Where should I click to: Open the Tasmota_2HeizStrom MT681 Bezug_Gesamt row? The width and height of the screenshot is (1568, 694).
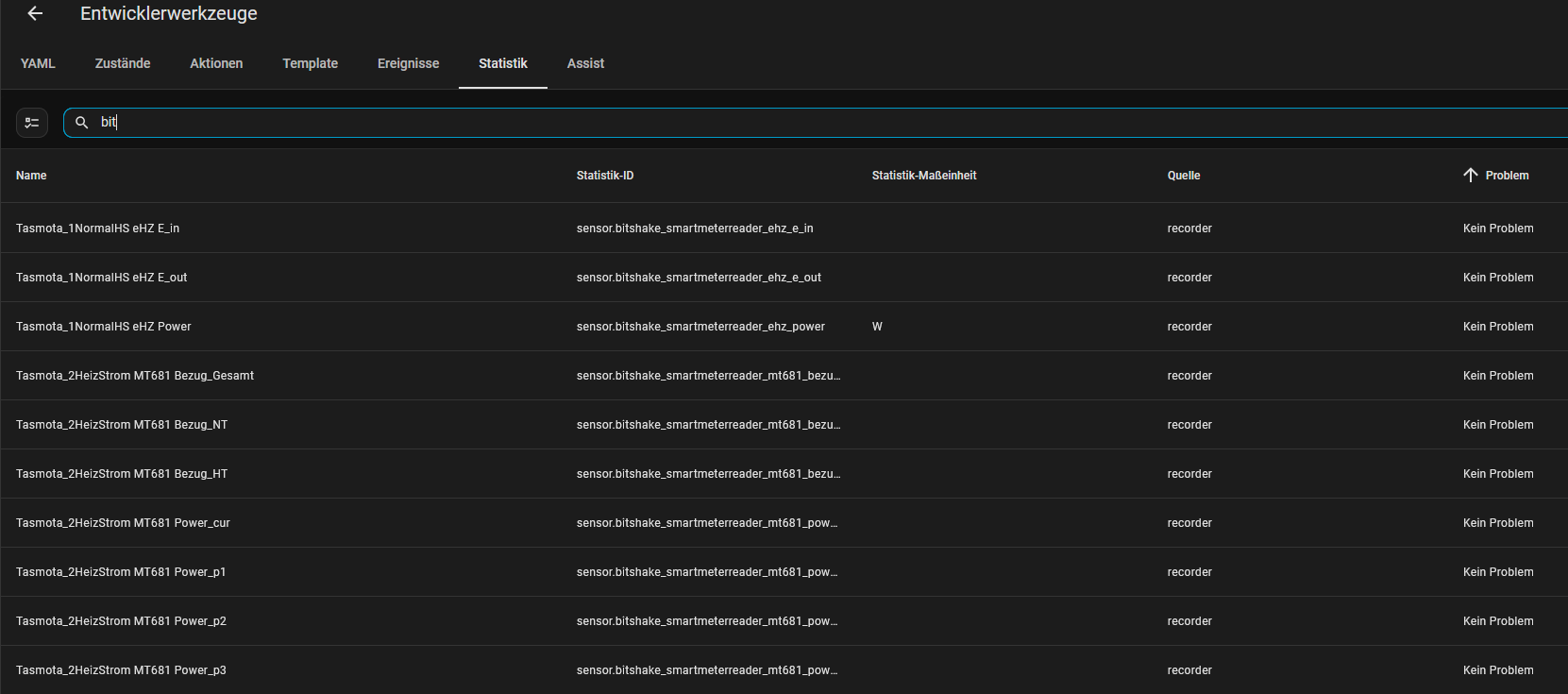135,376
